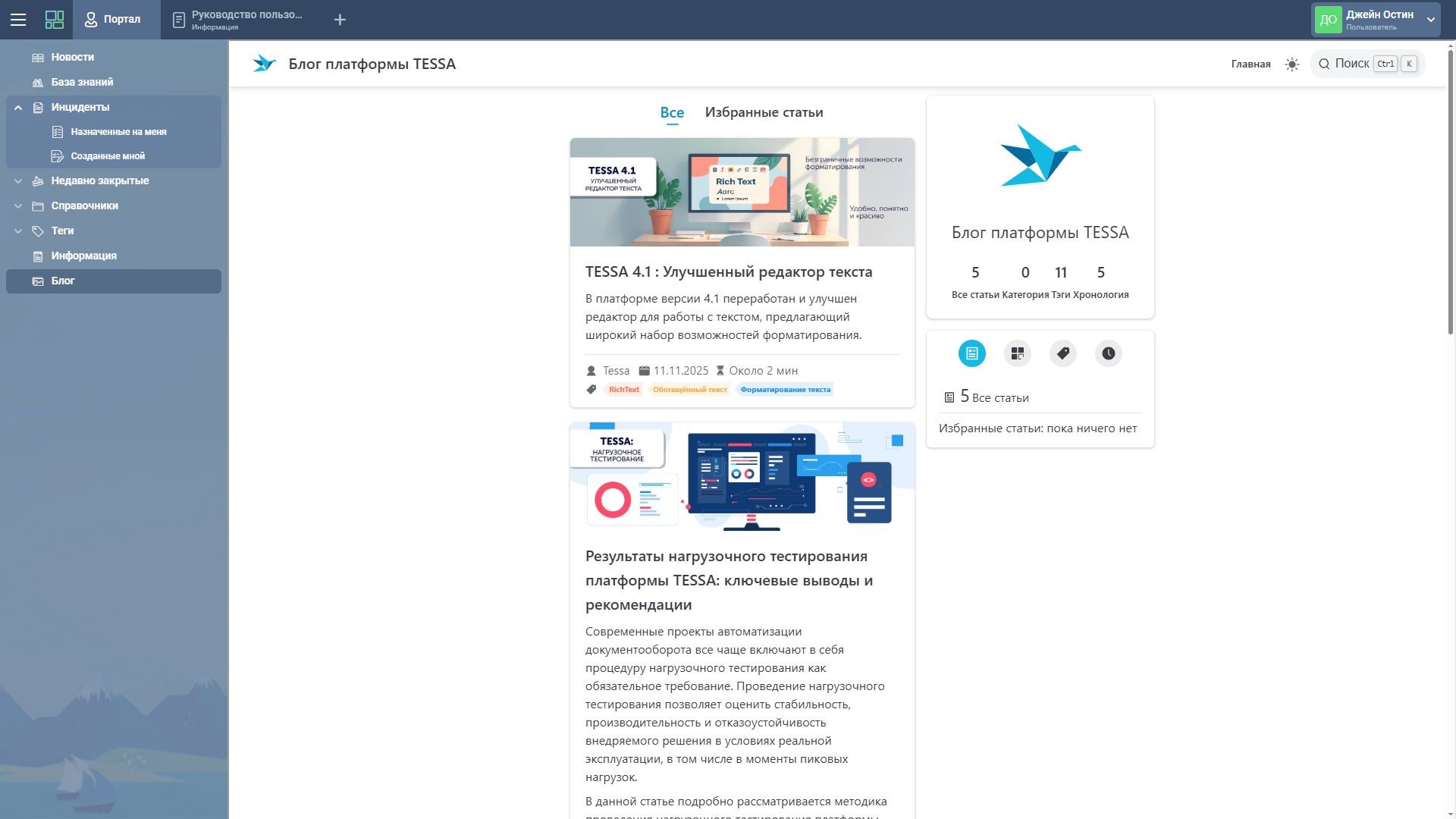Open the hamburger main menu

18,20
